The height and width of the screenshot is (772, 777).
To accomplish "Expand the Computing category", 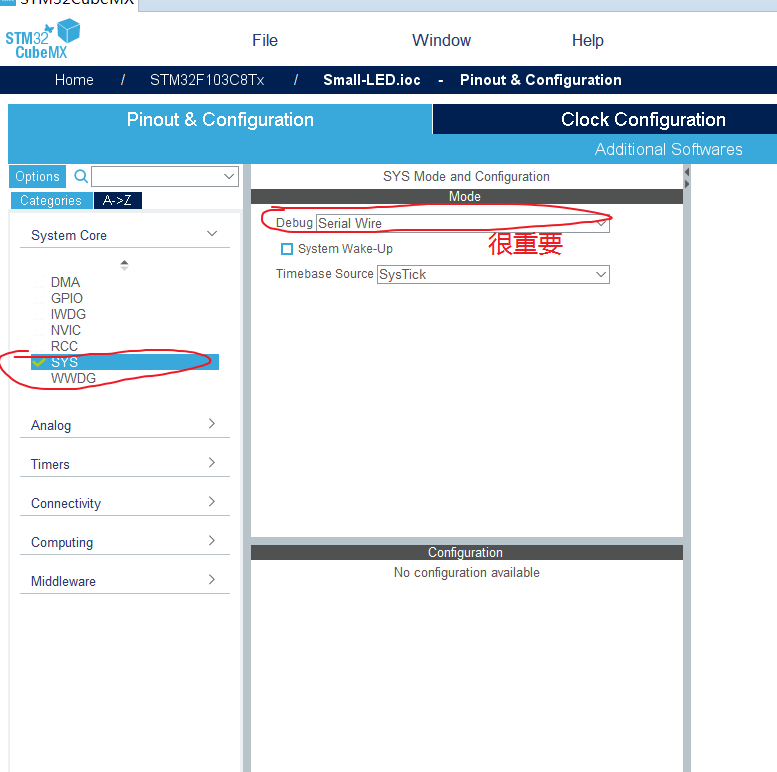I will (125, 542).
